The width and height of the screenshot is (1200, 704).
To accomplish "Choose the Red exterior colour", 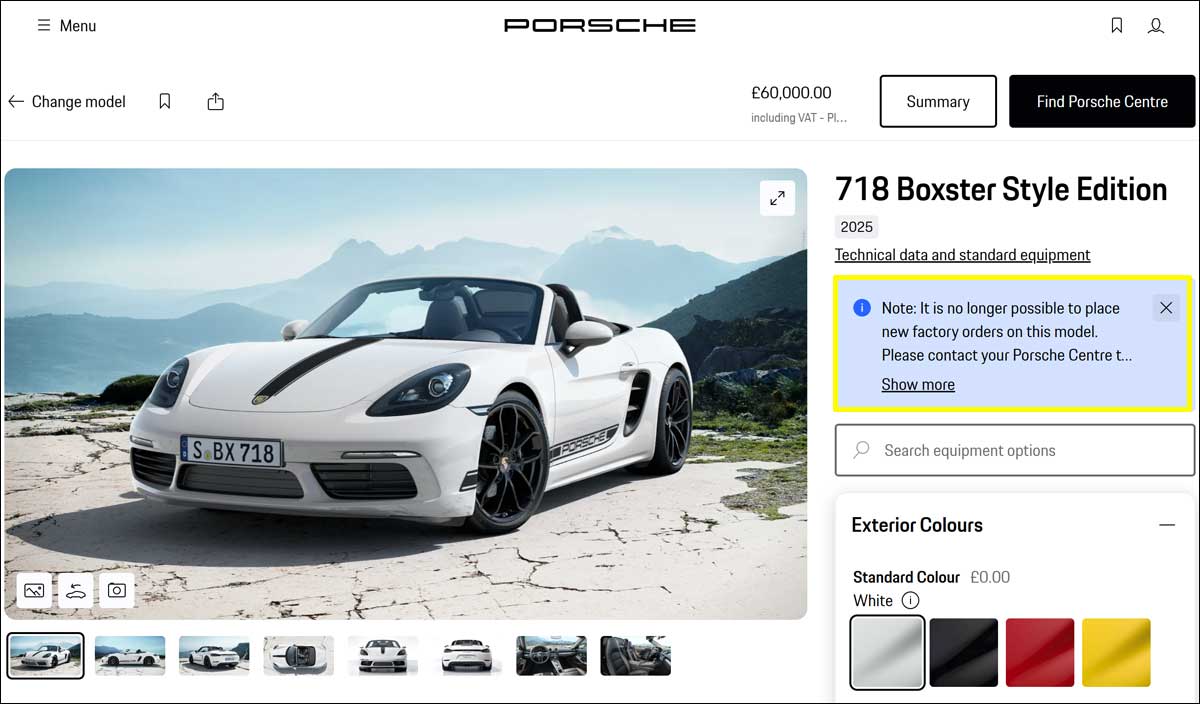I will (1040, 652).
